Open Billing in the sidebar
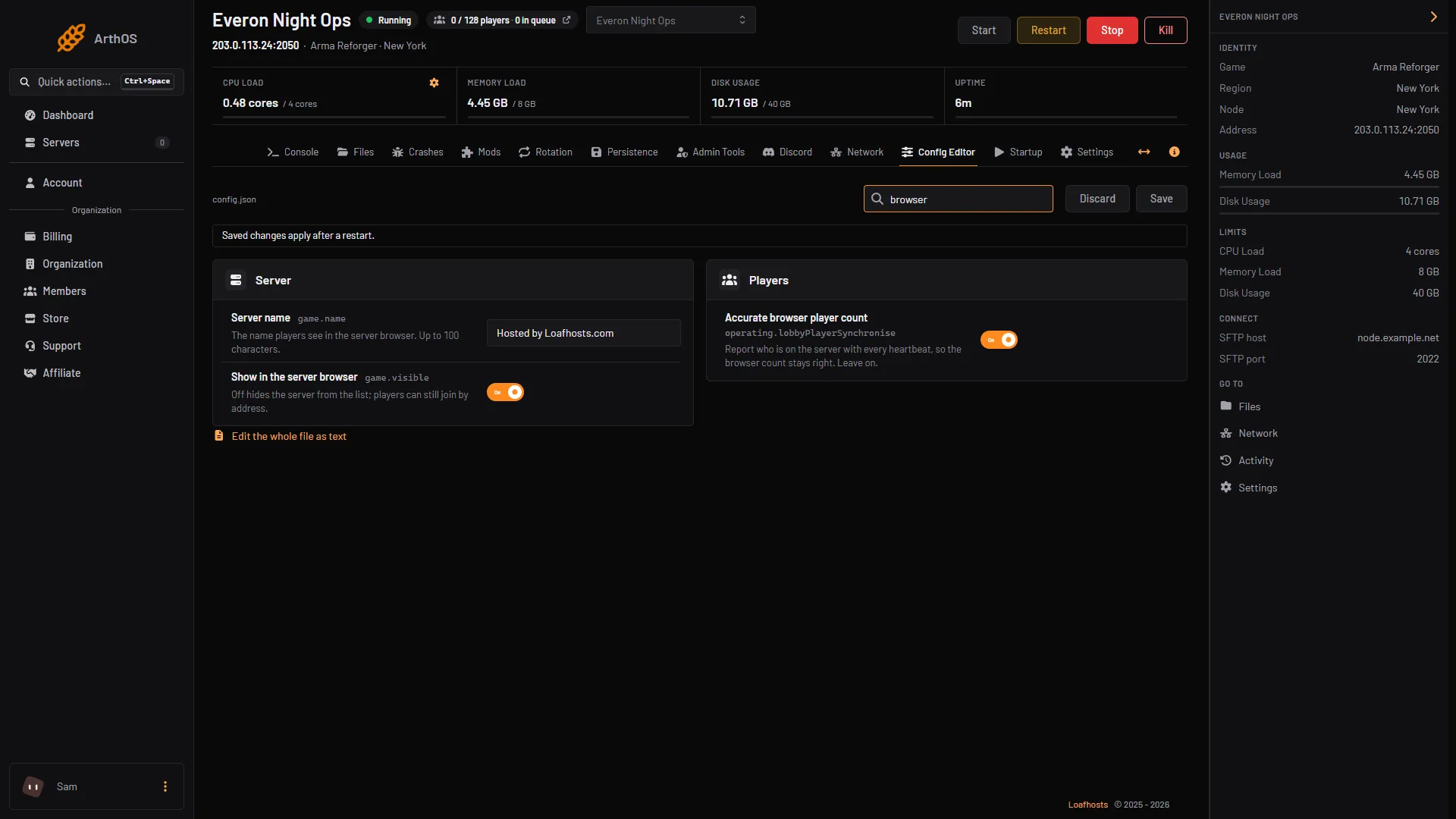Image resolution: width=1456 pixels, height=819 pixels. point(96,237)
